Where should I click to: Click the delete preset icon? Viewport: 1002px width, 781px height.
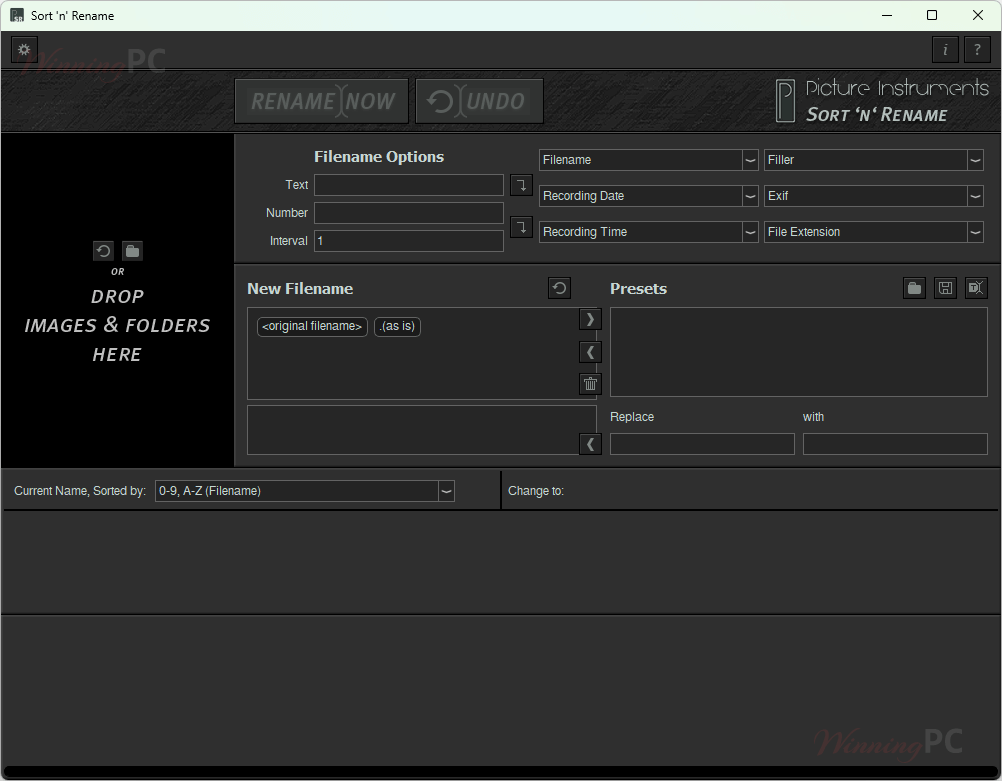tap(976, 288)
